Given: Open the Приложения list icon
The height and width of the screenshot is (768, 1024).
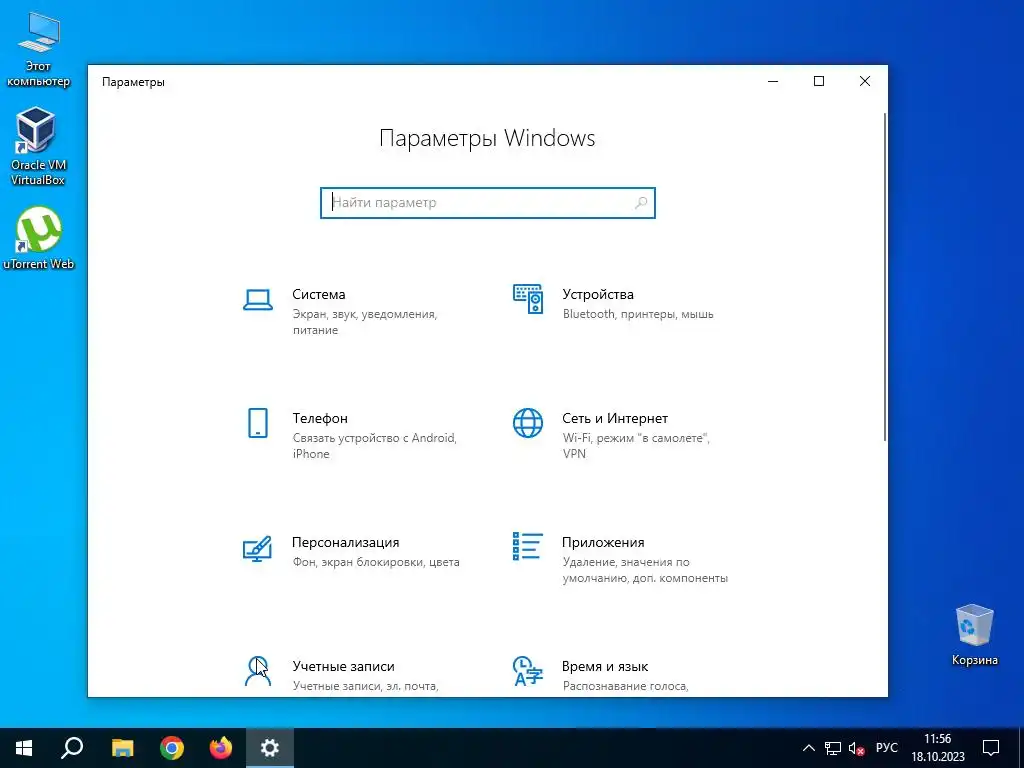Looking at the screenshot, I should [x=528, y=546].
